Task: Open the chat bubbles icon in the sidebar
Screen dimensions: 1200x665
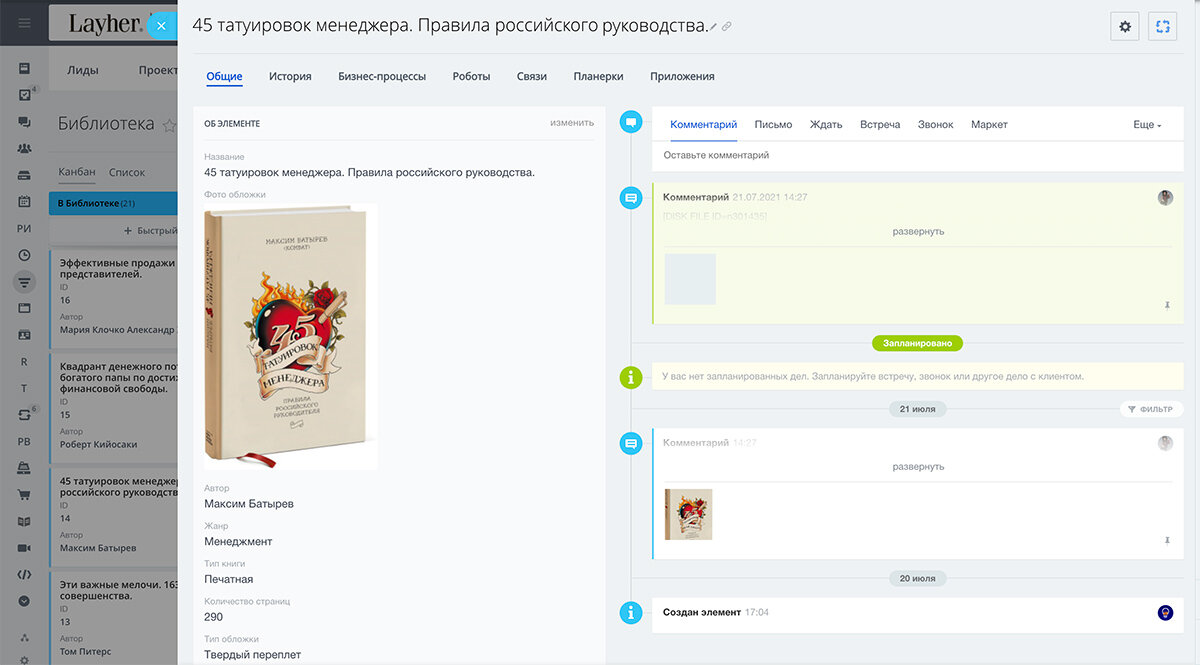Action: tap(24, 122)
